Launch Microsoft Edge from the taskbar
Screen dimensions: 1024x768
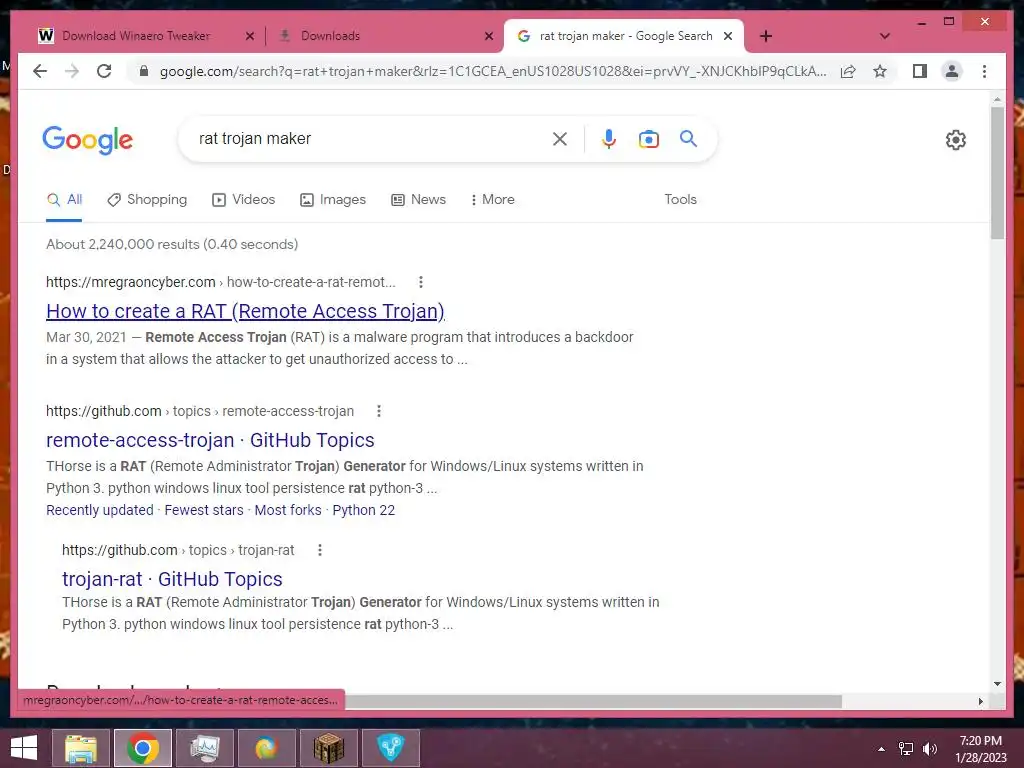(266, 748)
